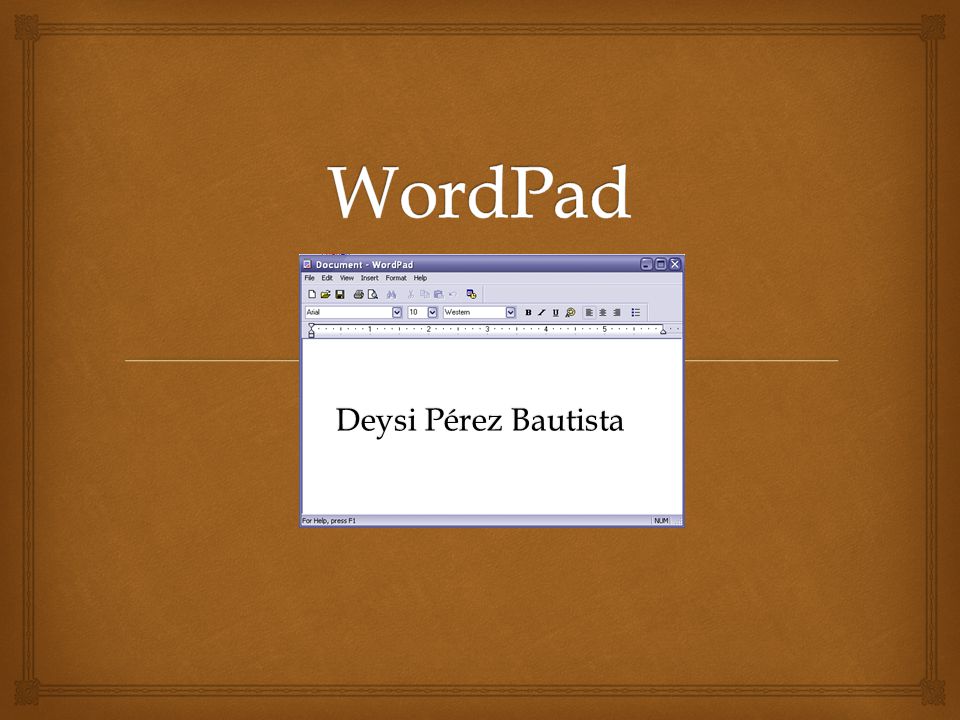960x720 pixels.
Task: Open the Insert menu
Action: (369, 278)
